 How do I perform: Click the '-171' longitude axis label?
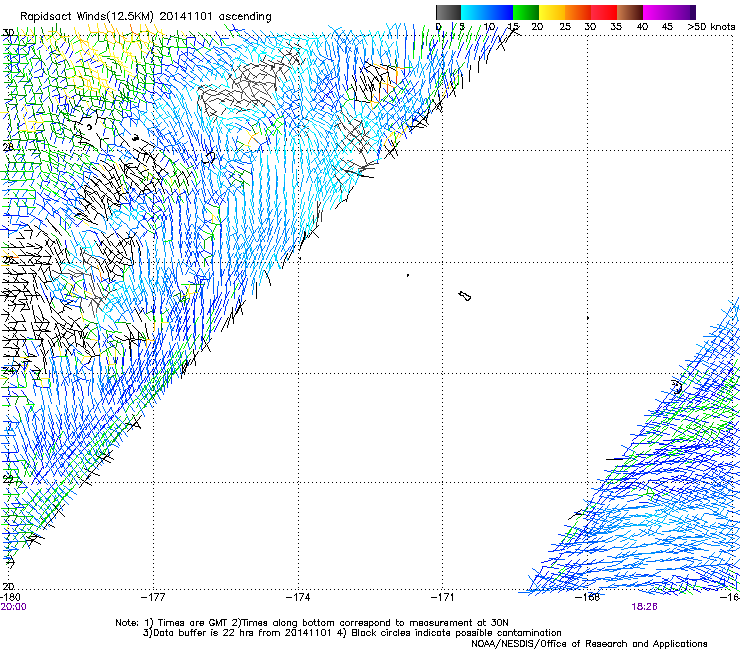(443, 597)
